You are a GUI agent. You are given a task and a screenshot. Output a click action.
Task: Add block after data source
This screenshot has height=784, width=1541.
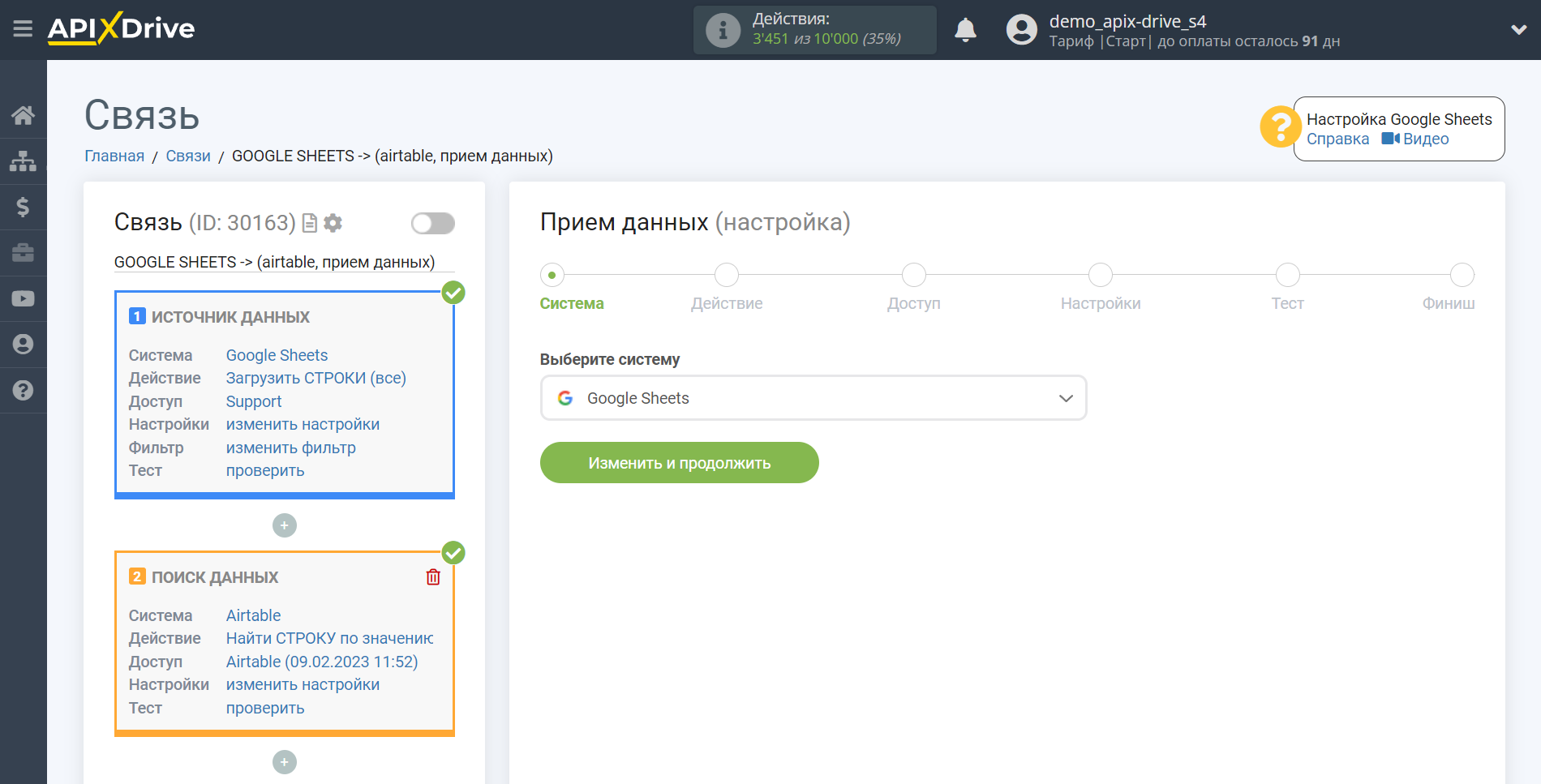tap(284, 525)
